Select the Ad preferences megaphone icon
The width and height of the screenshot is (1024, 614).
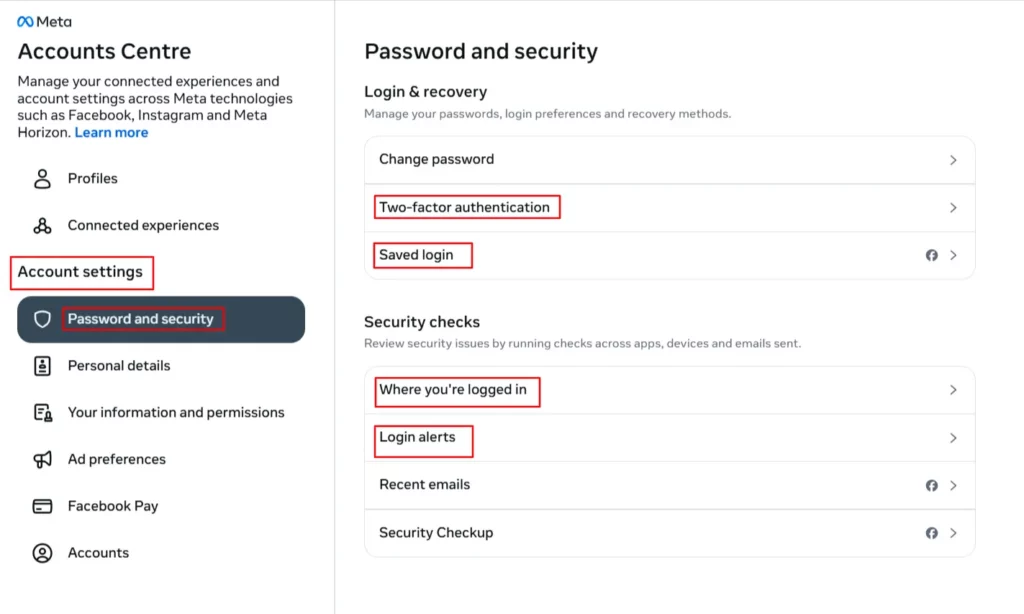click(42, 459)
